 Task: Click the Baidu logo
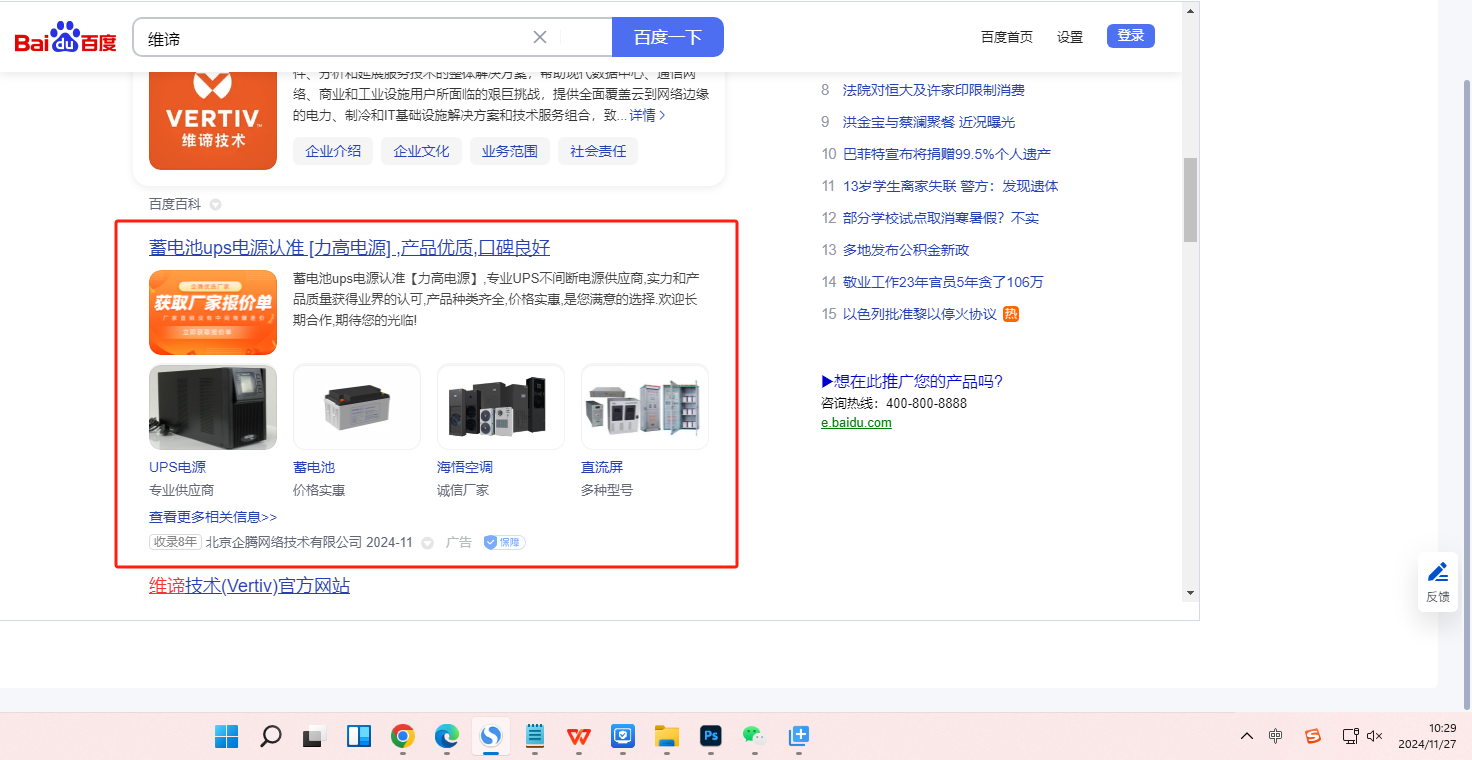[x=65, y=38]
